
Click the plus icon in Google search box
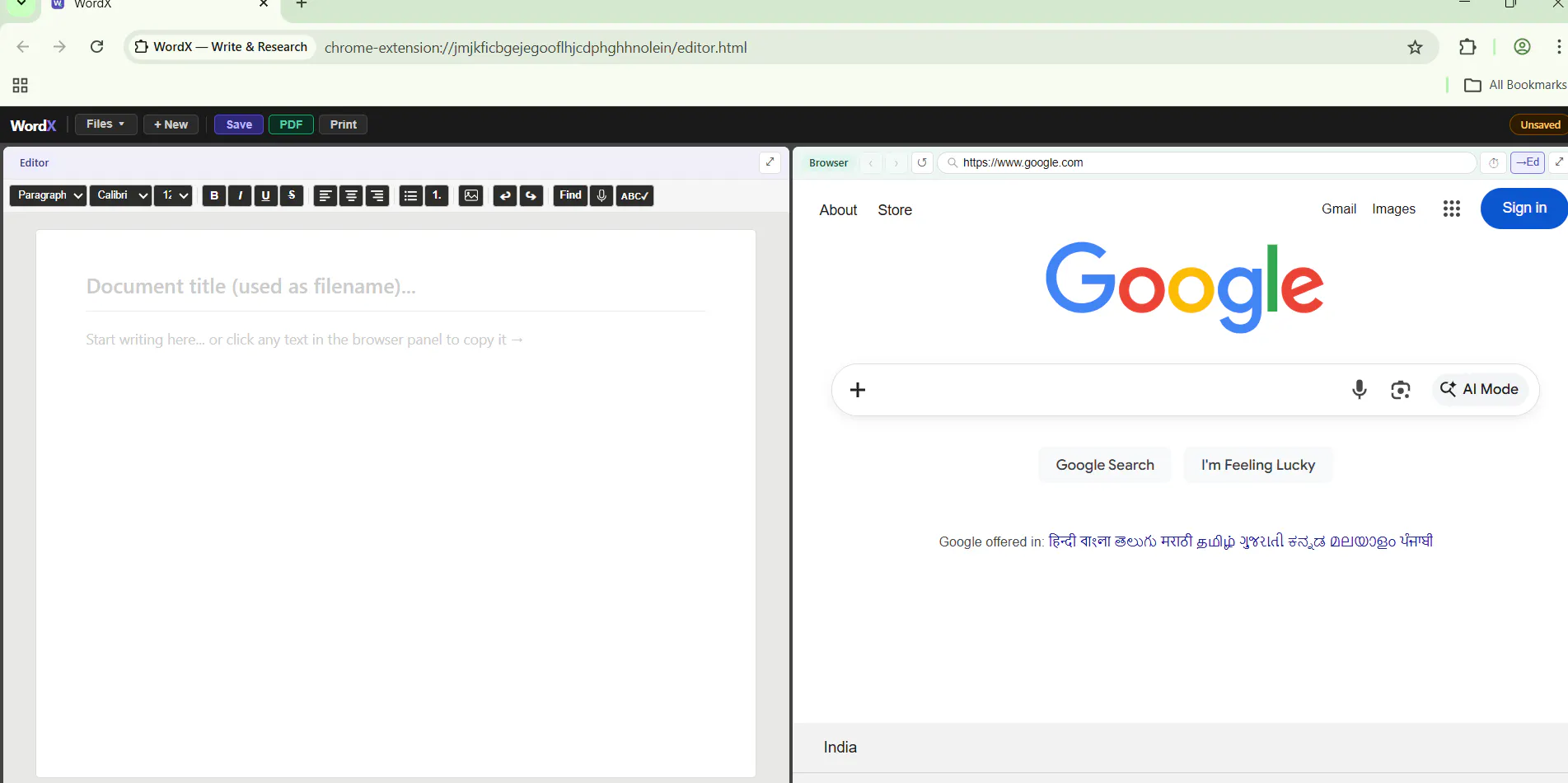[858, 390]
